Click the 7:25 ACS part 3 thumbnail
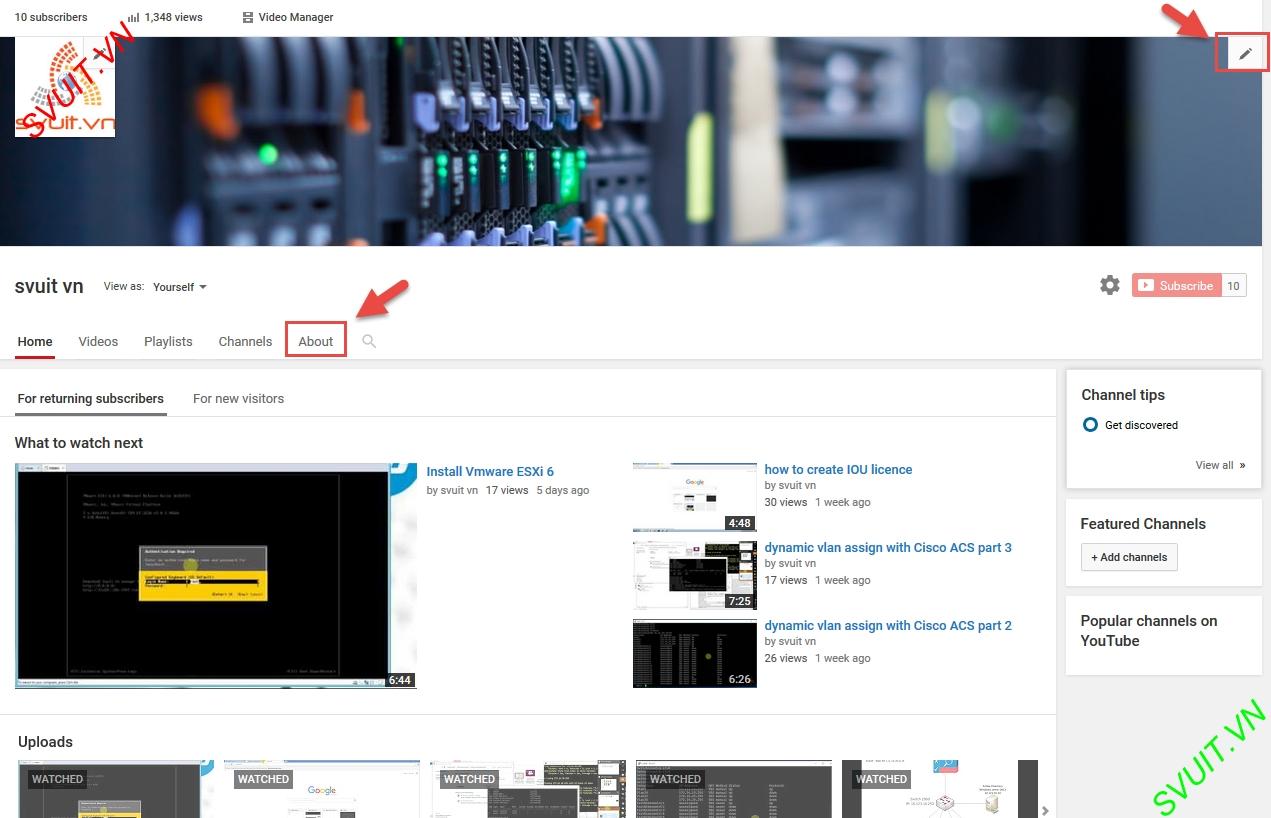 click(x=695, y=574)
